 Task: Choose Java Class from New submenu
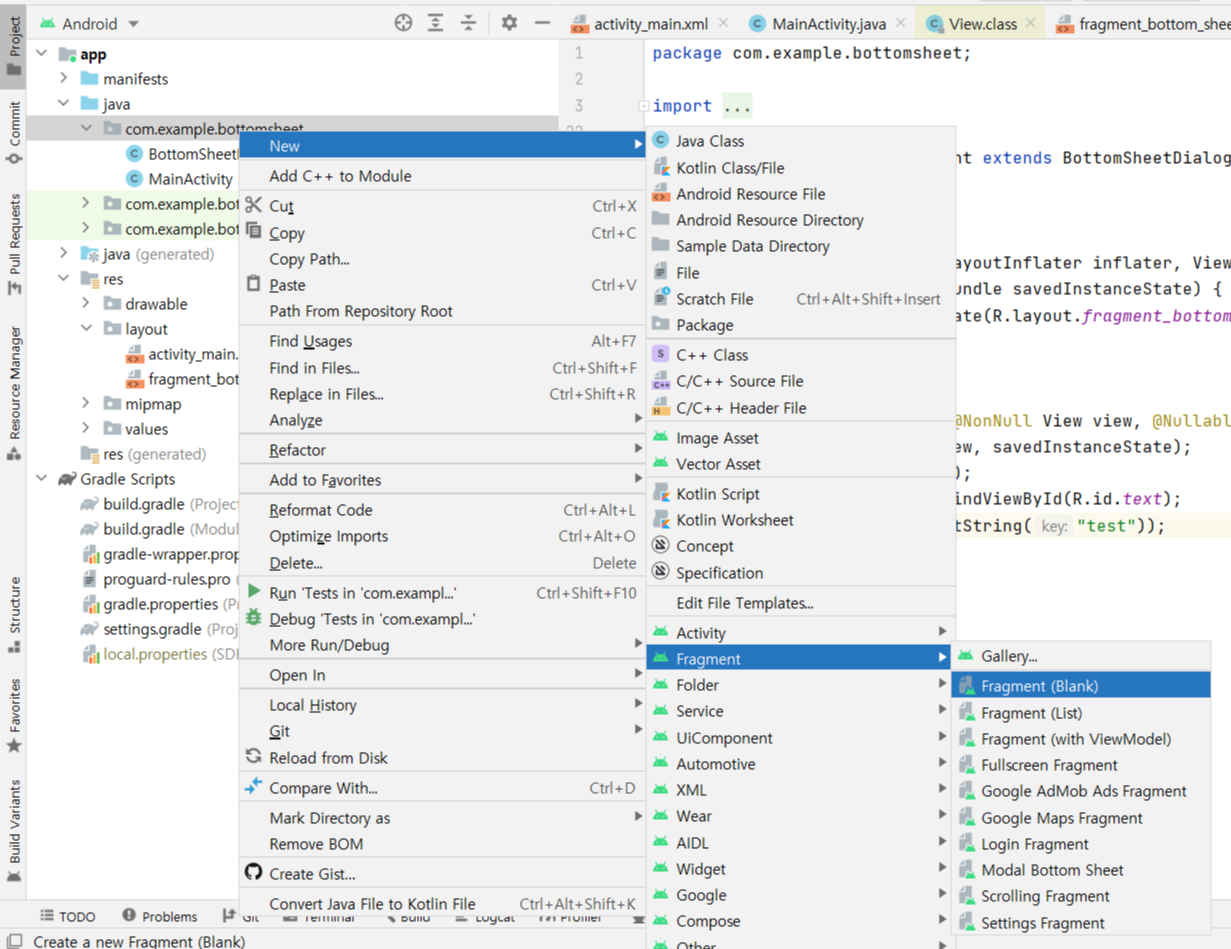(800, 141)
